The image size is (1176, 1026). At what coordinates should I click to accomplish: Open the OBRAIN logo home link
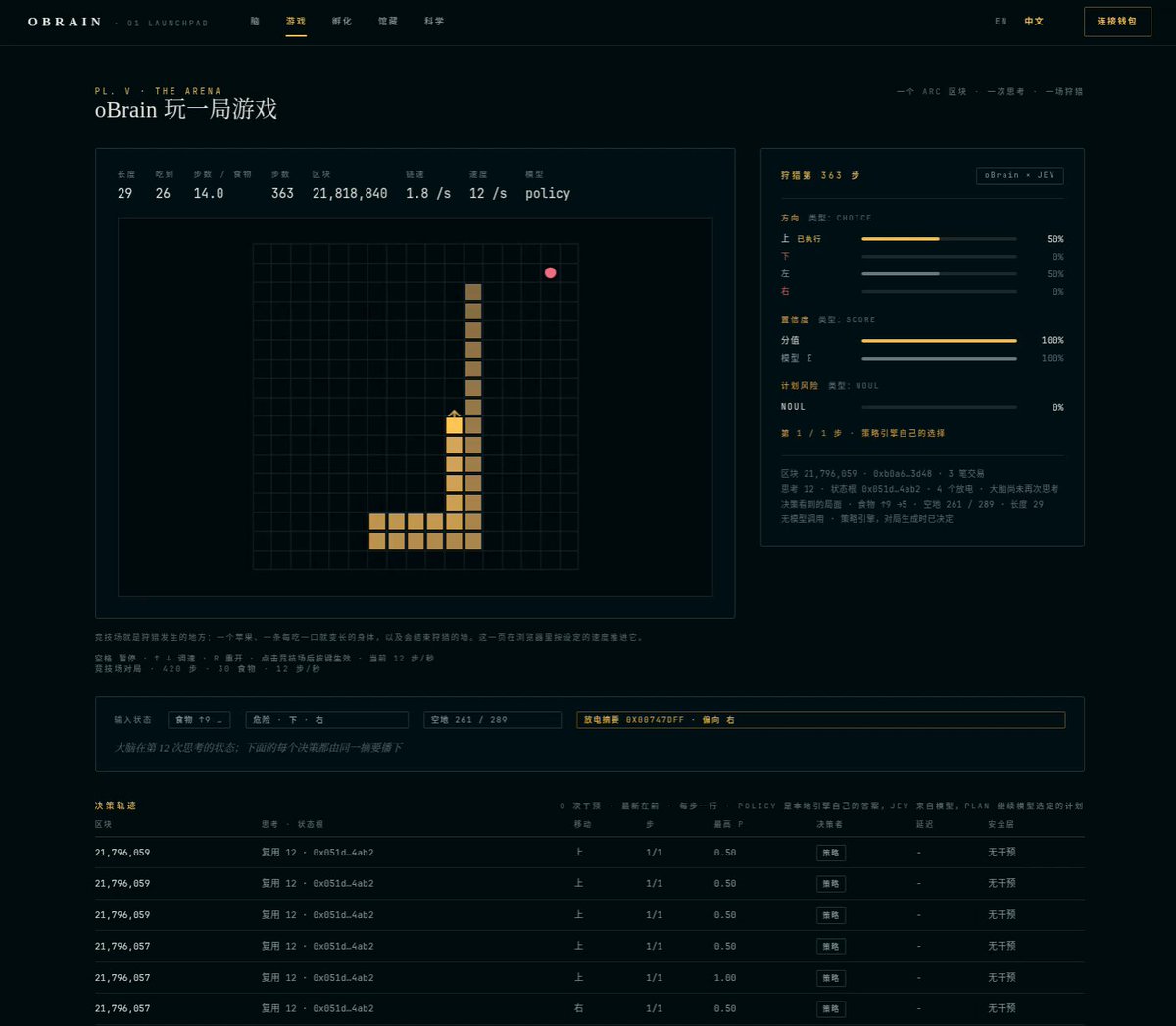65,22
